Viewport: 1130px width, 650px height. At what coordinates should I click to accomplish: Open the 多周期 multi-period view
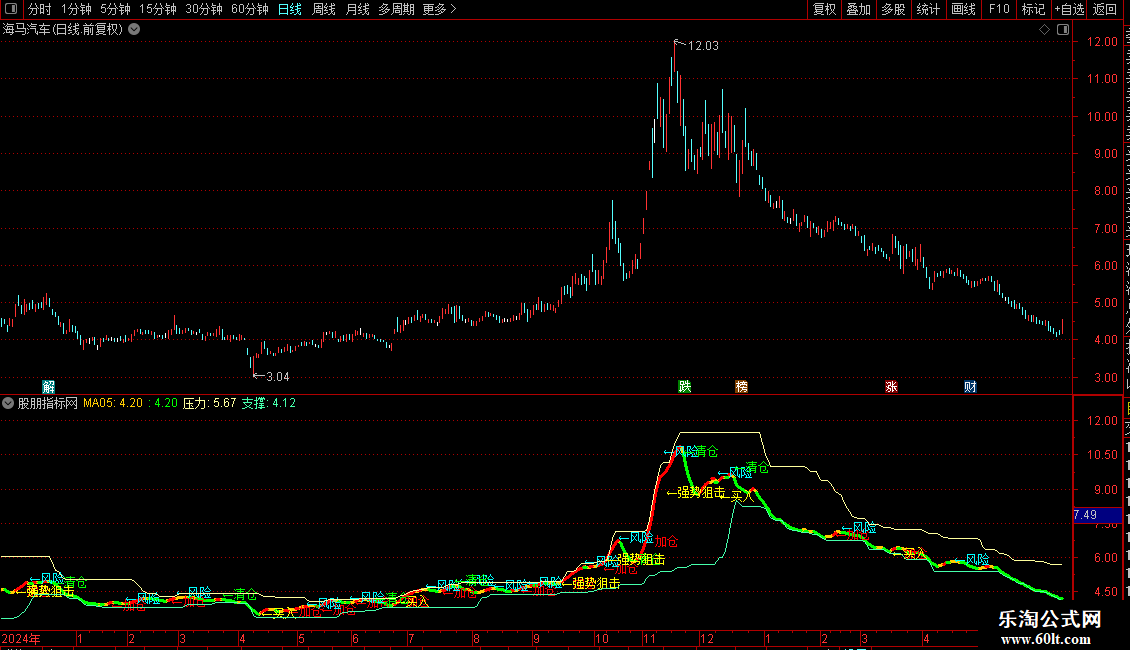[x=396, y=9]
